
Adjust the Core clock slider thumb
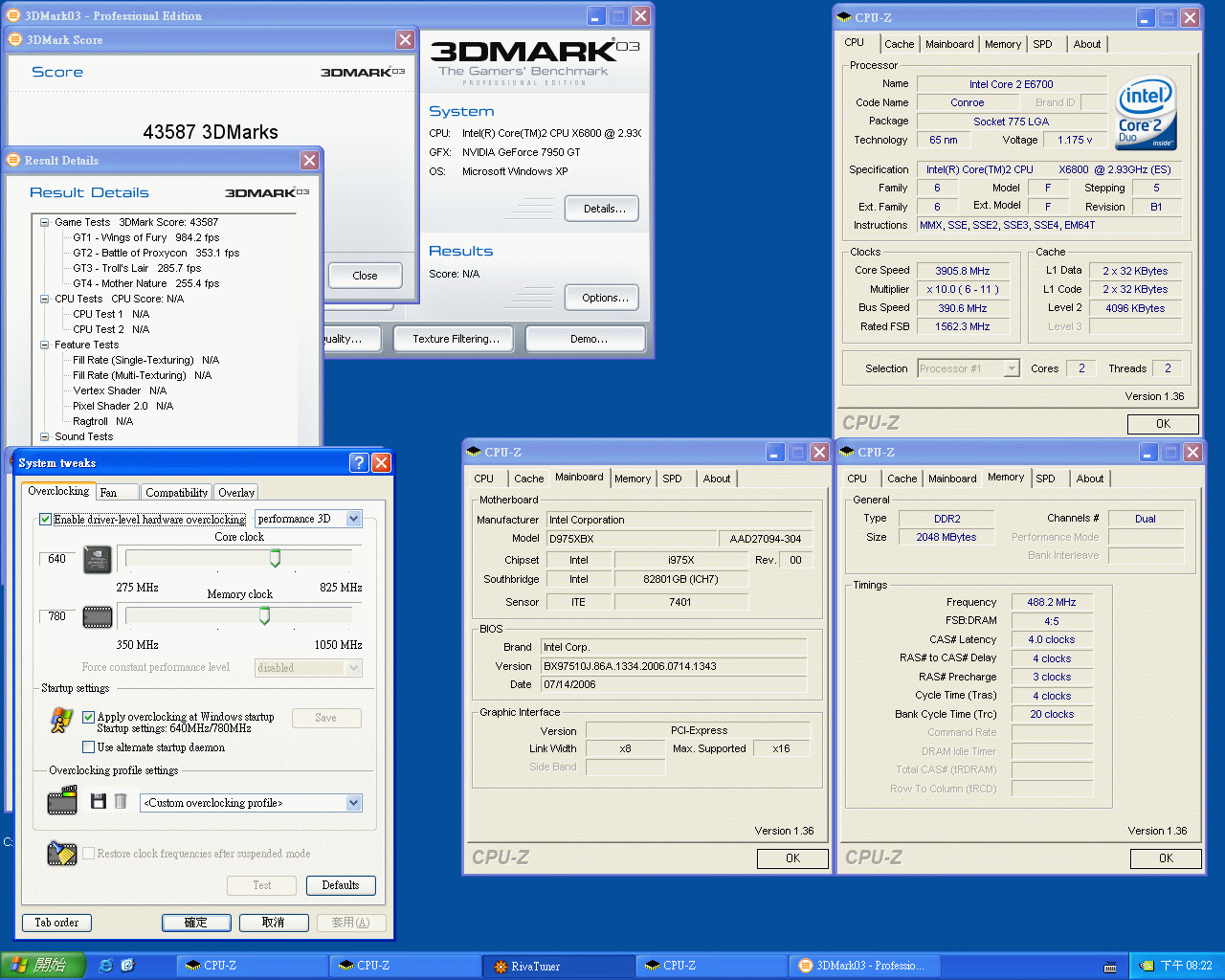(275, 558)
